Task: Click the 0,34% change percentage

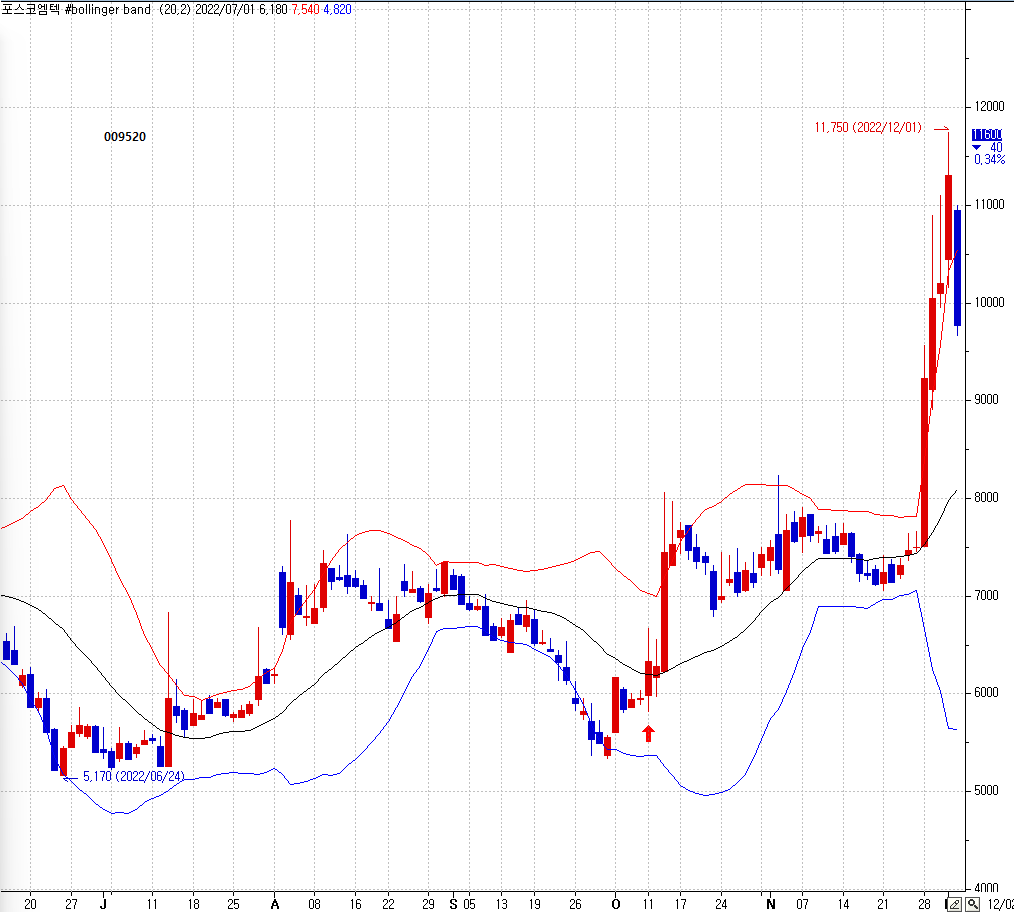Action: 989,159
